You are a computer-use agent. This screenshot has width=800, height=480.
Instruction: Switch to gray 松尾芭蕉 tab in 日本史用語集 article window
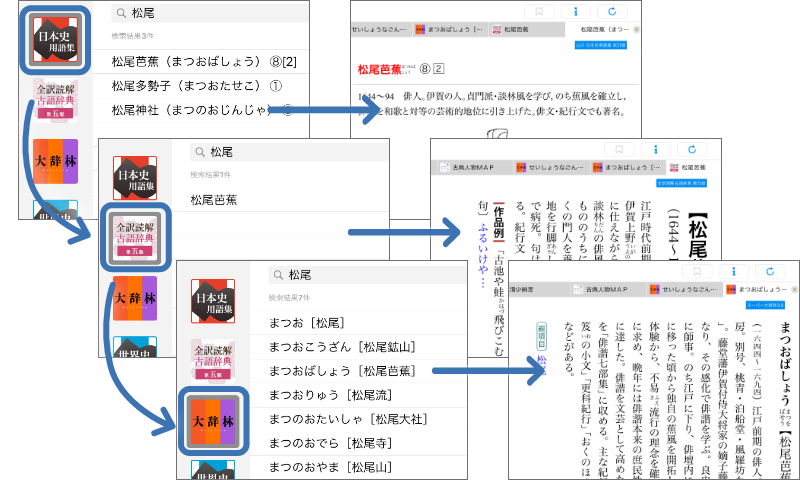pyautogui.click(x=527, y=30)
